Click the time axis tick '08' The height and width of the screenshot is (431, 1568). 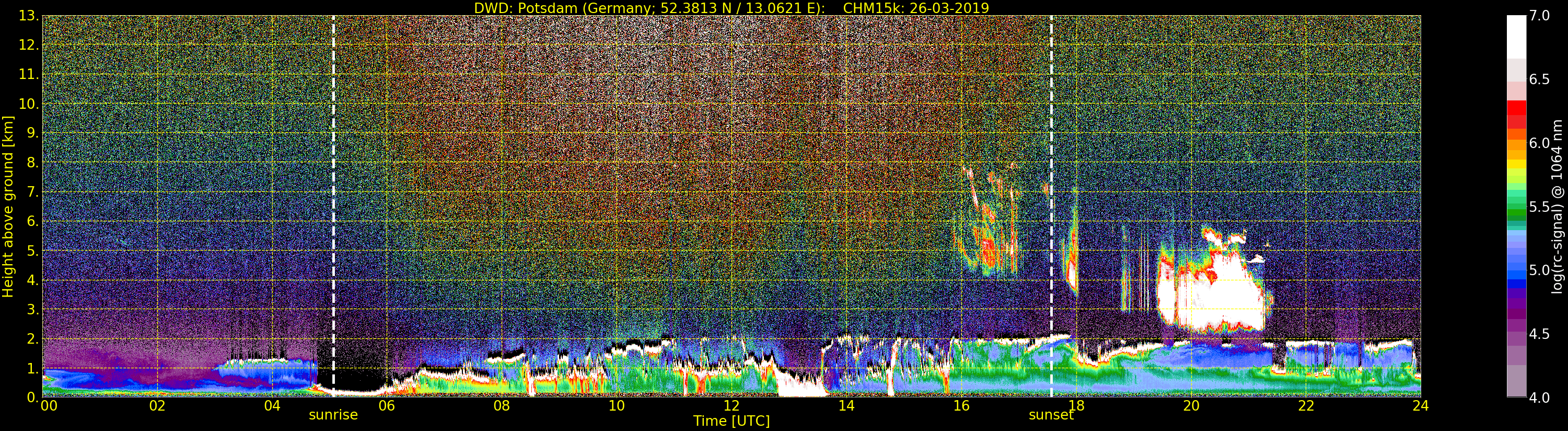click(502, 406)
